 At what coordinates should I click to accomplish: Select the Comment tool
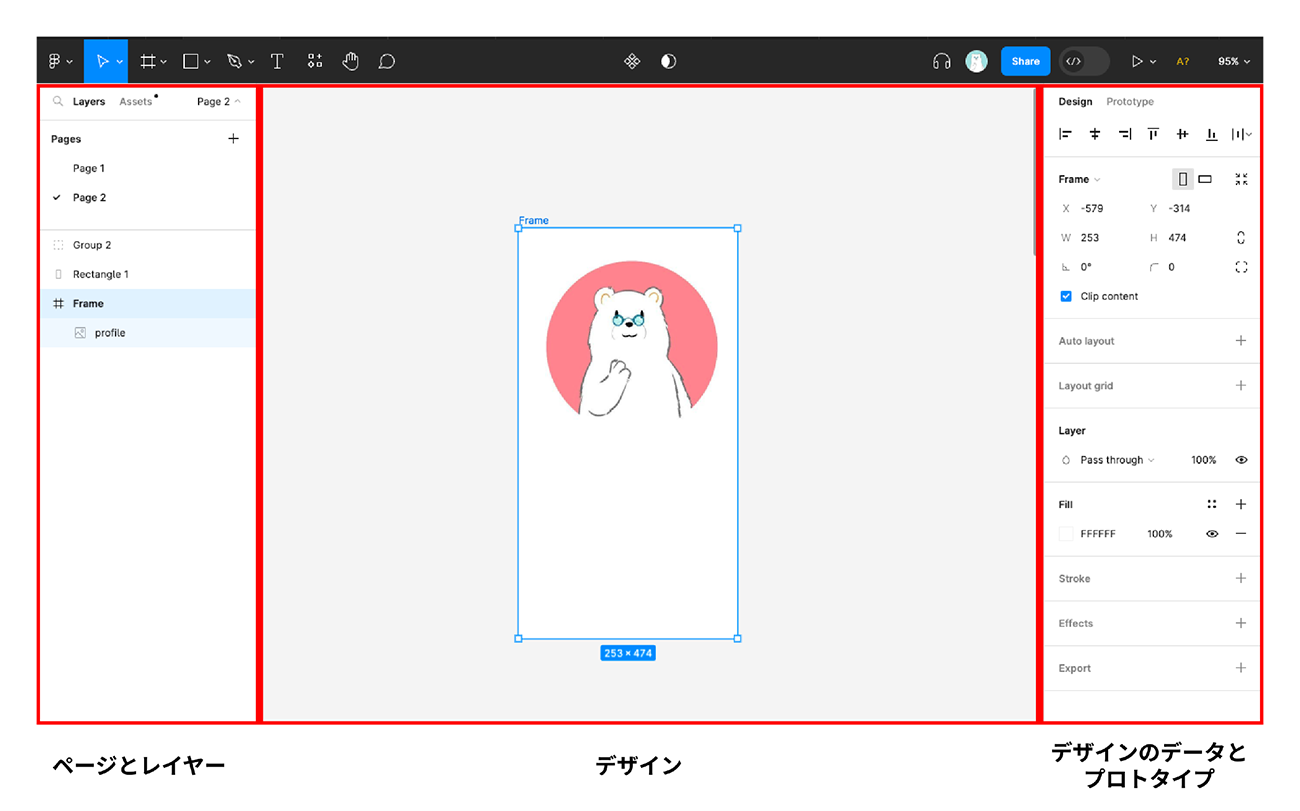click(x=387, y=61)
